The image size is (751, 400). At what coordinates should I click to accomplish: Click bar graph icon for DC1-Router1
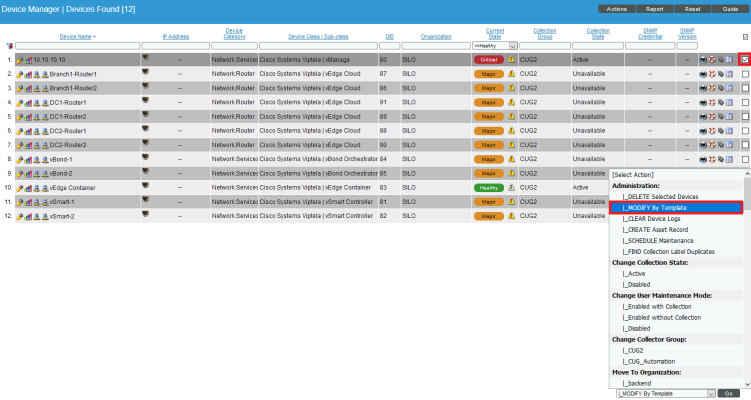tap(28, 103)
